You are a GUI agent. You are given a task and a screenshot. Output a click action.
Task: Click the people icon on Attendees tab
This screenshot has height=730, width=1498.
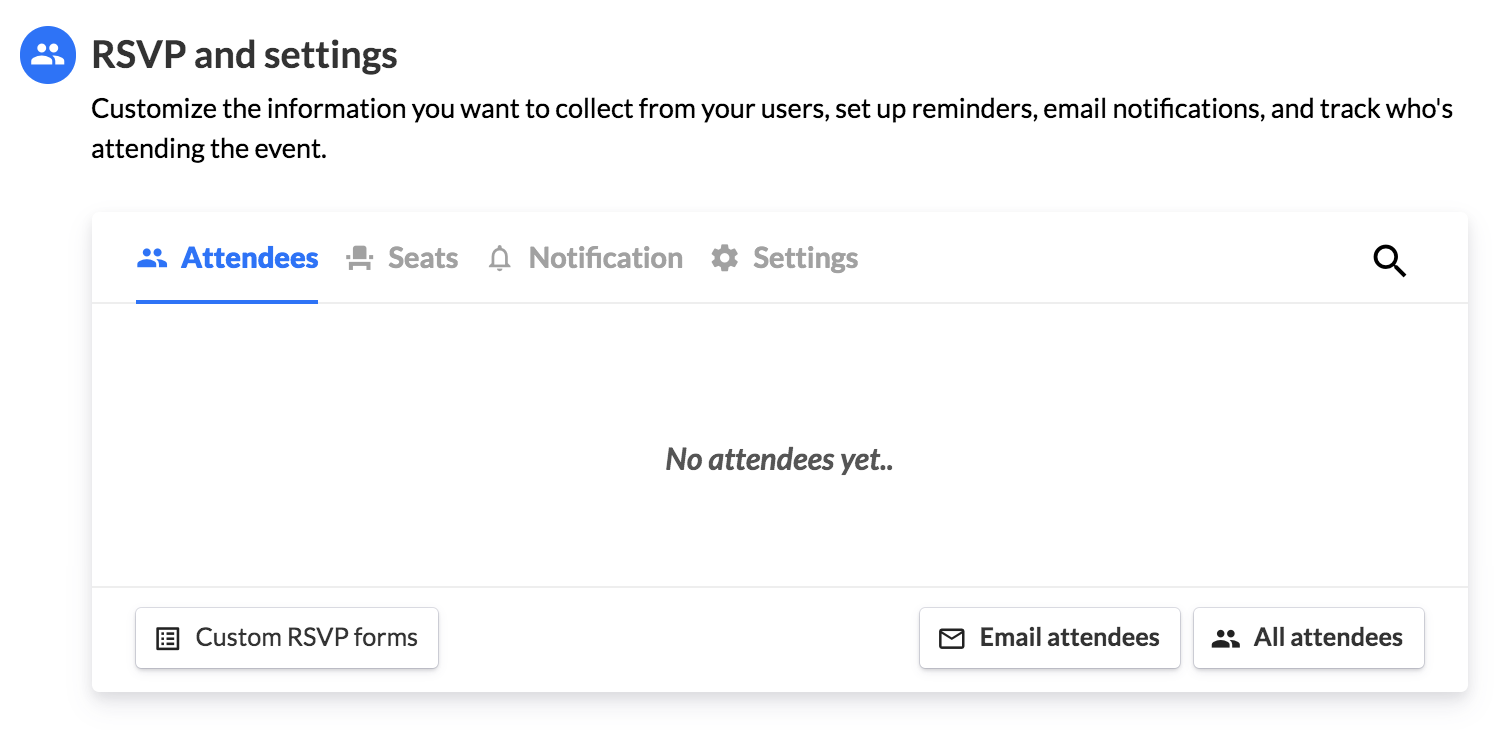[x=152, y=259]
